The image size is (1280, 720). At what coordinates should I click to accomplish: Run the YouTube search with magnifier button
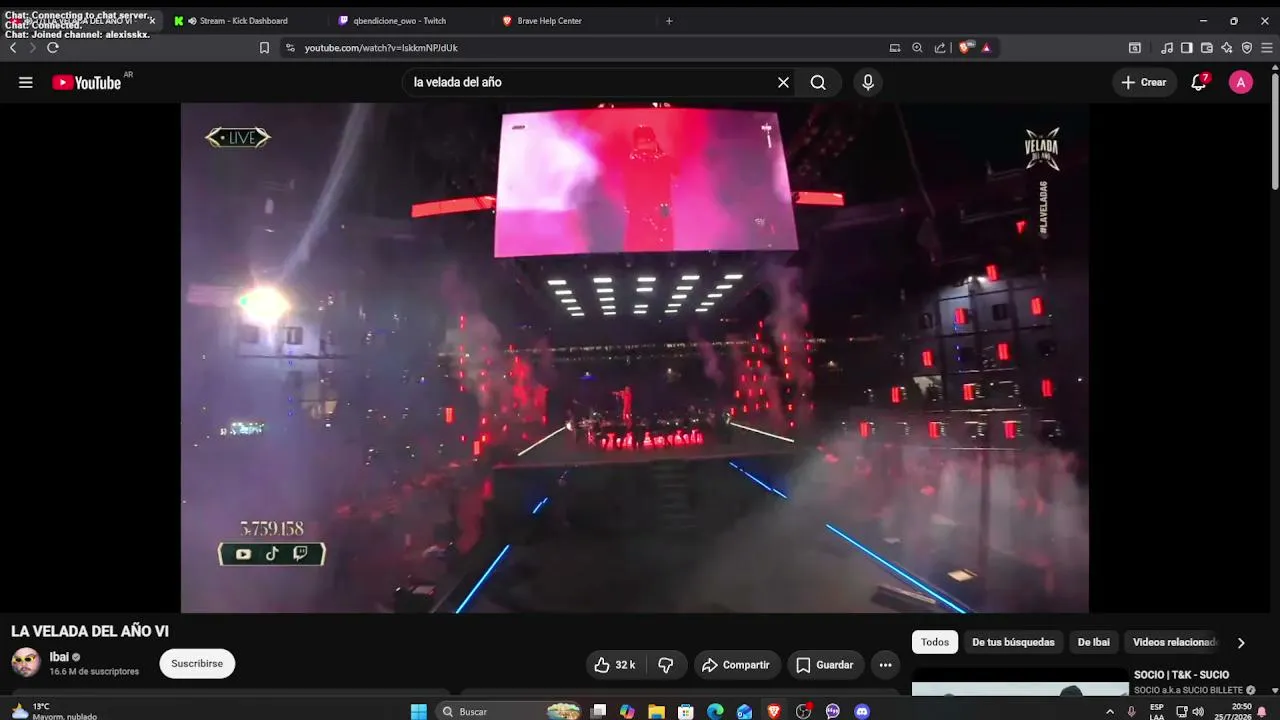[818, 82]
